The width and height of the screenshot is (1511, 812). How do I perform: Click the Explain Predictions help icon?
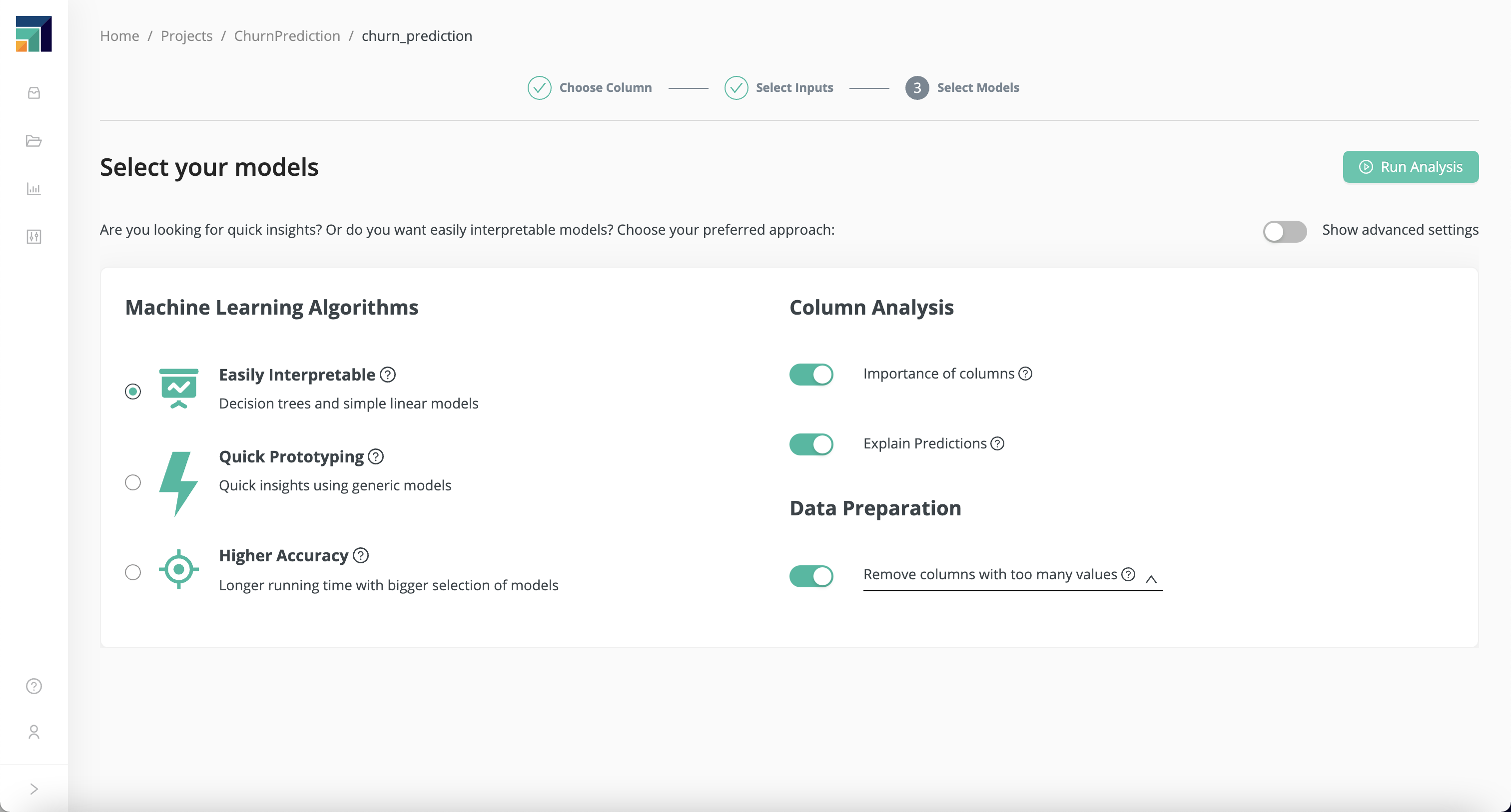998,443
